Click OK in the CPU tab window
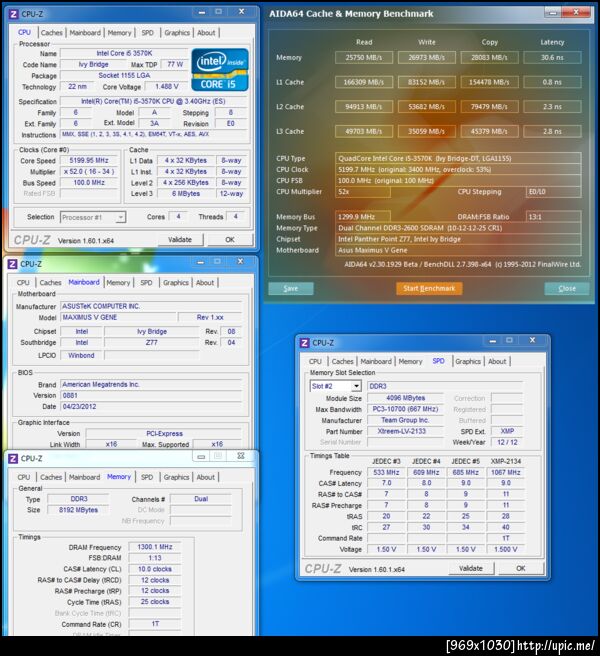Image resolution: width=600 pixels, height=656 pixels. 230,240
